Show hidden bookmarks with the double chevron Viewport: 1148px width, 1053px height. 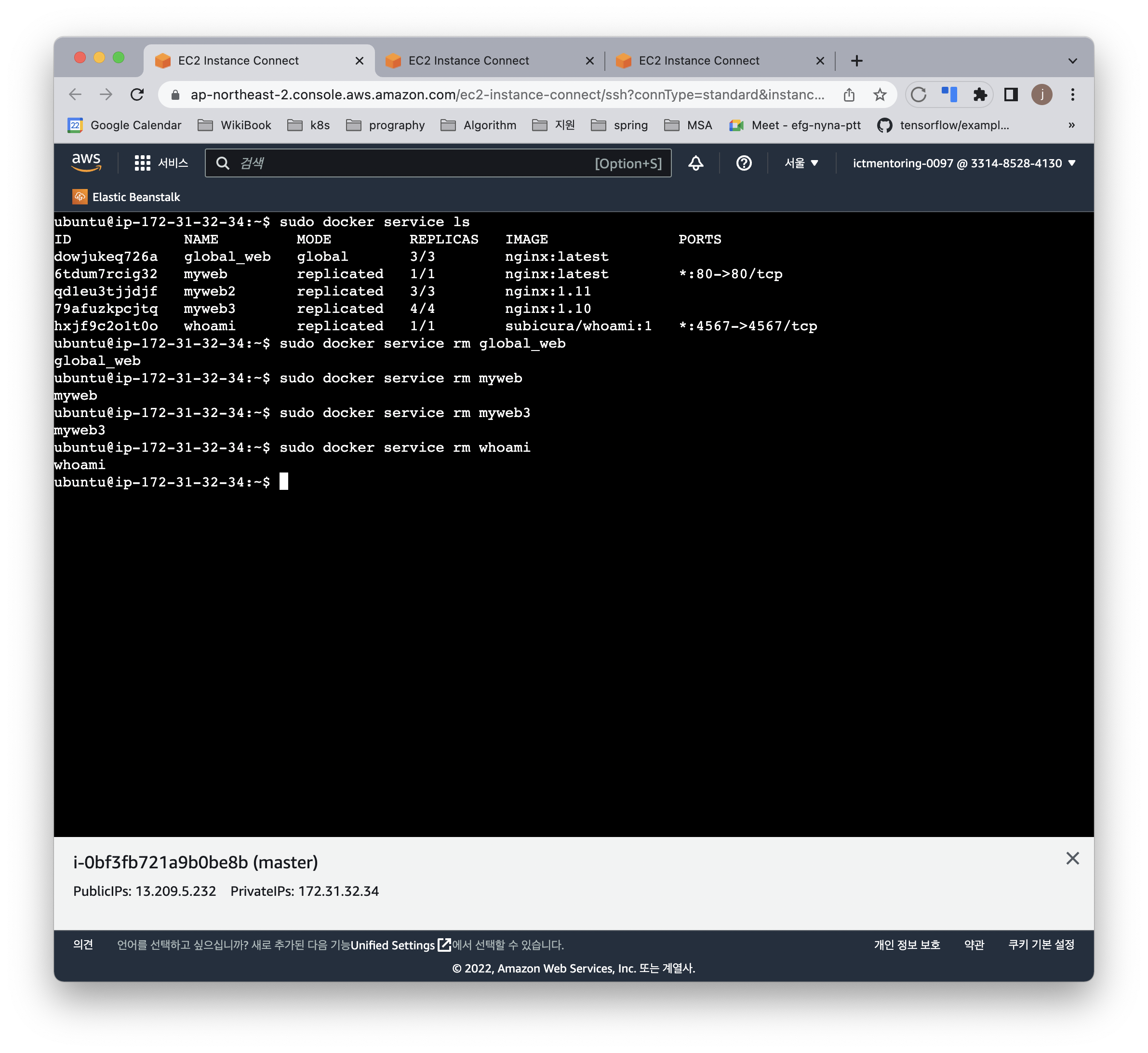coord(1071,125)
